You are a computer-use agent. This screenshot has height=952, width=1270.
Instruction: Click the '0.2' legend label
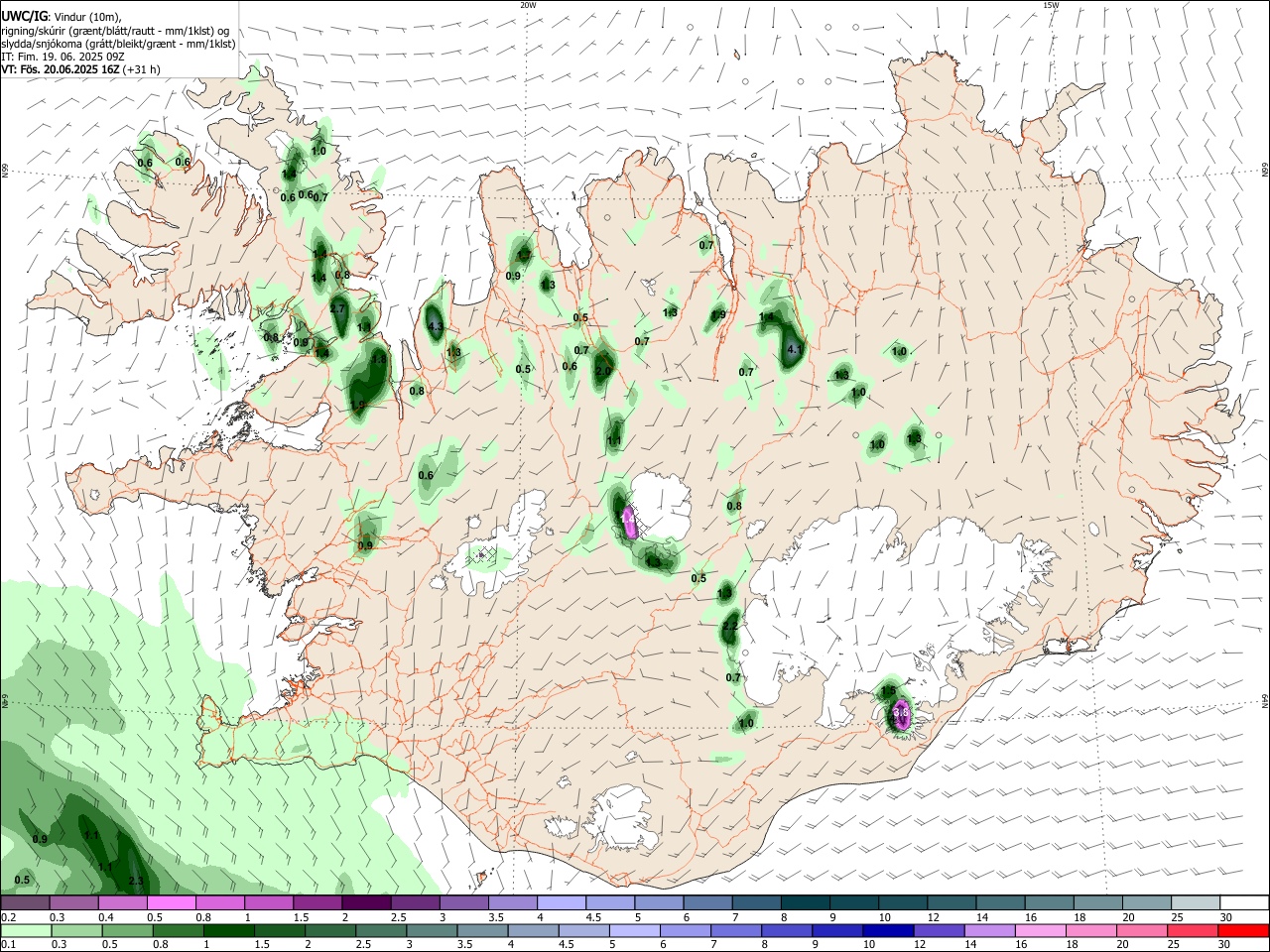[8, 917]
